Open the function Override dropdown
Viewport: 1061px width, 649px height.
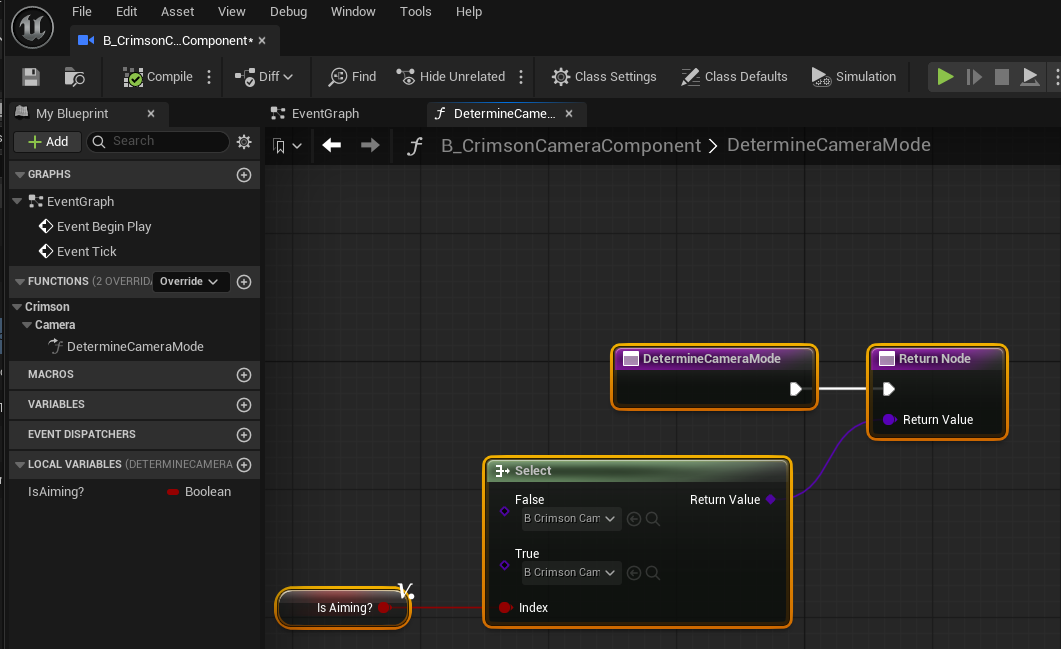190,282
